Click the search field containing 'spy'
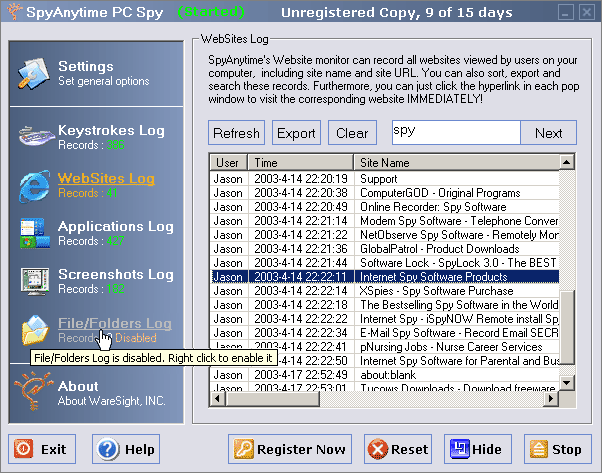The height and width of the screenshot is (473, 602). point(456,132)
